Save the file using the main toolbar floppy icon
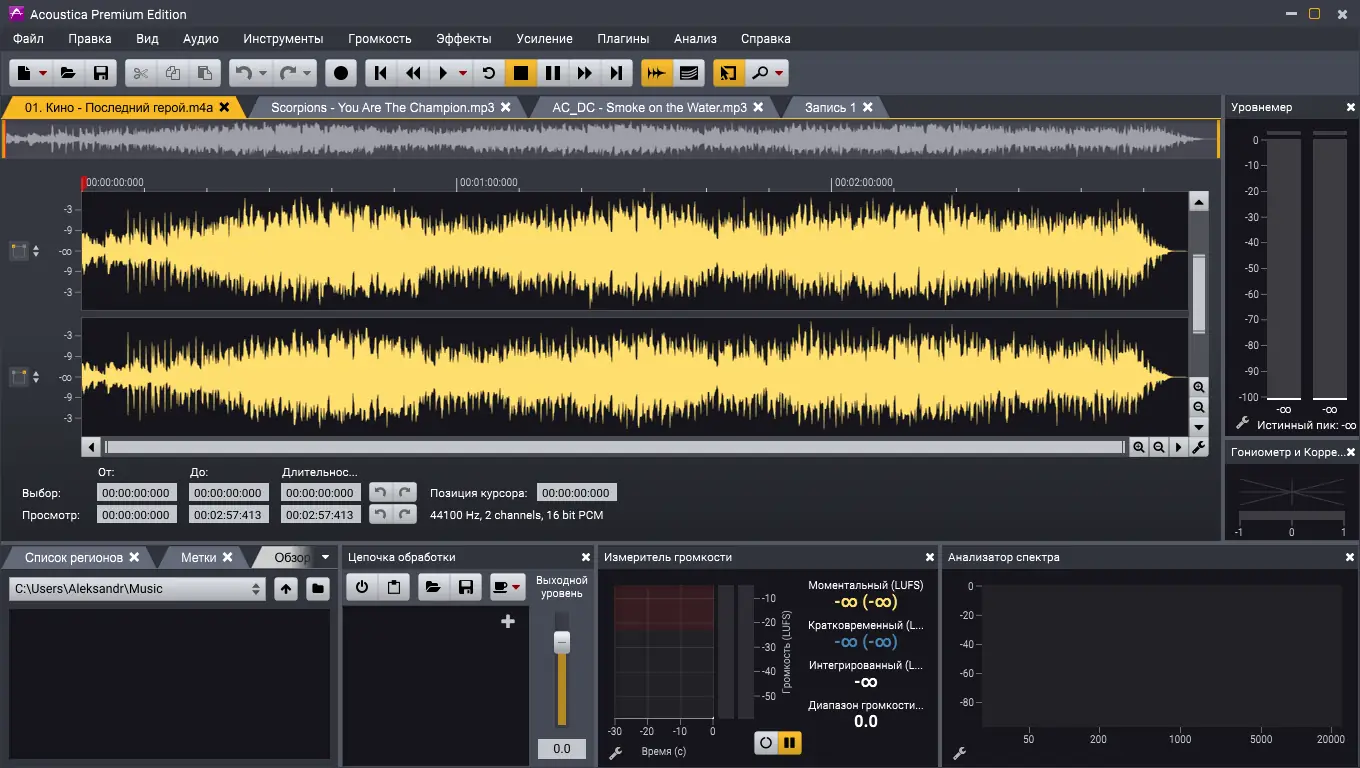 [x=100, y=73]
